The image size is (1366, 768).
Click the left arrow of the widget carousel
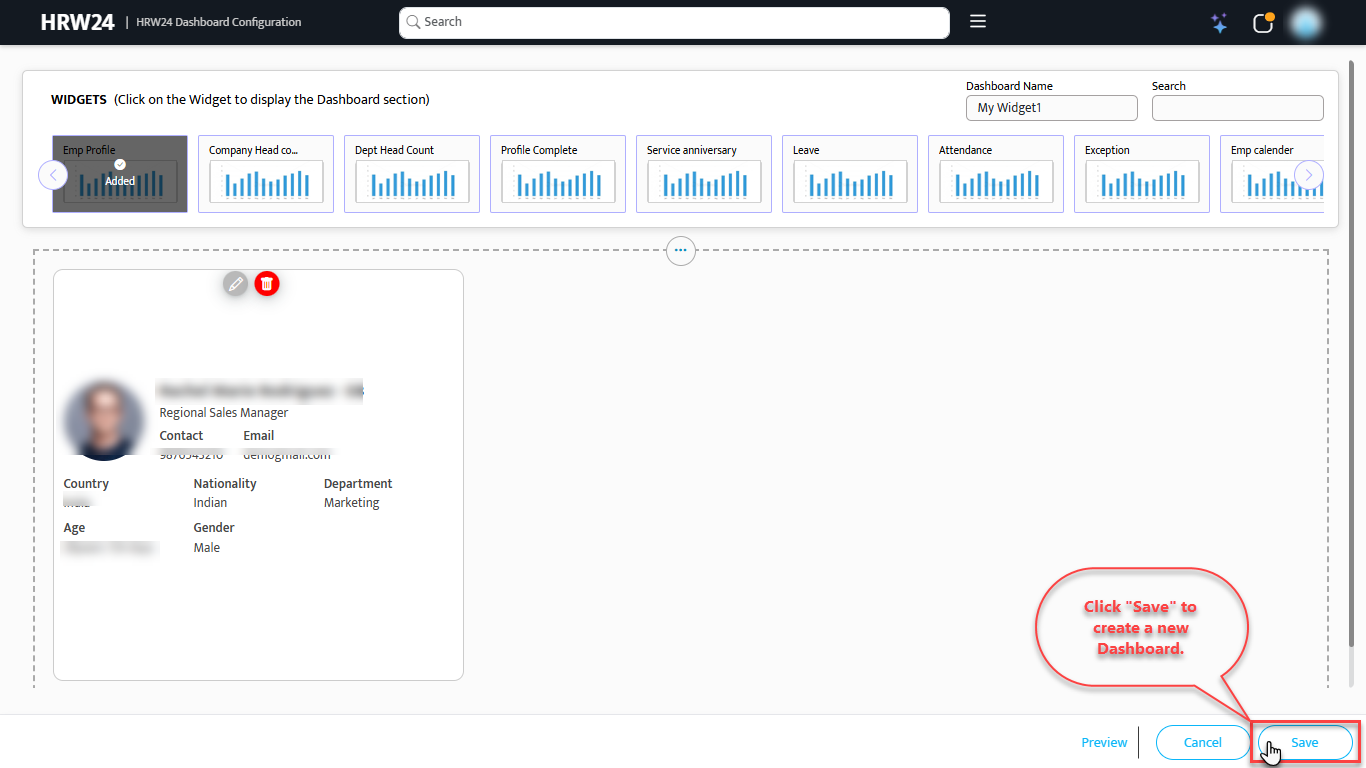(53, 174)
